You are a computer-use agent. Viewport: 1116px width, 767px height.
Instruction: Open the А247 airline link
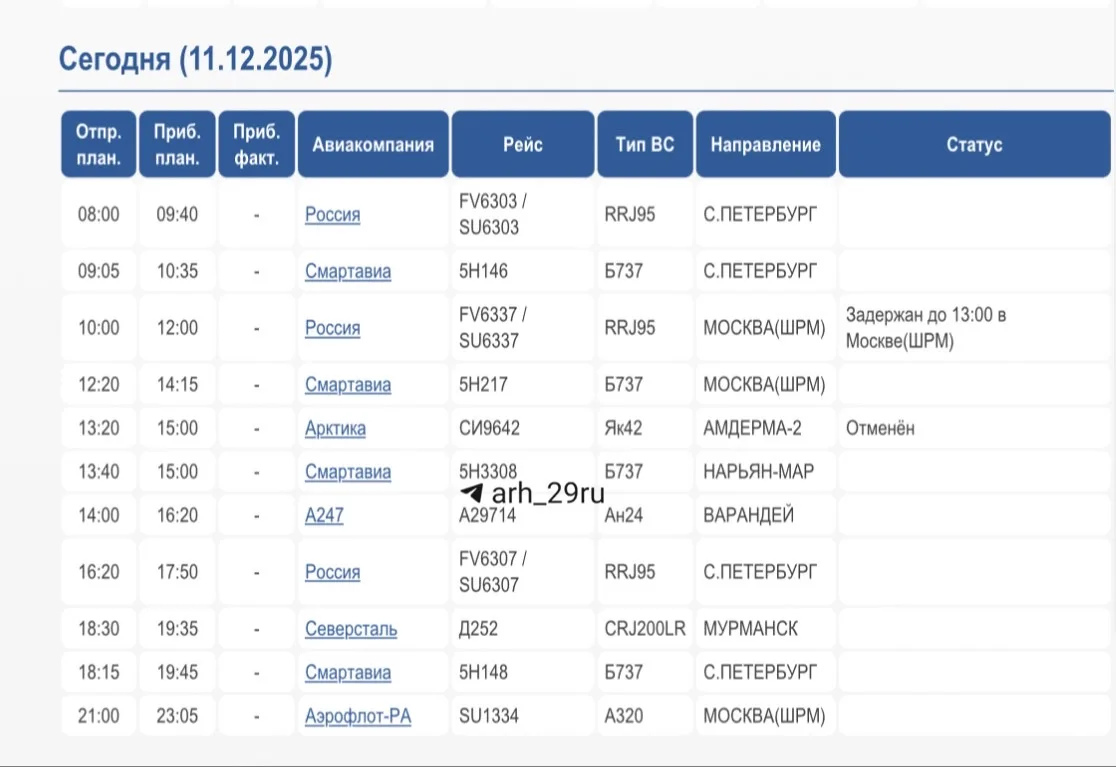click(324, 516)
